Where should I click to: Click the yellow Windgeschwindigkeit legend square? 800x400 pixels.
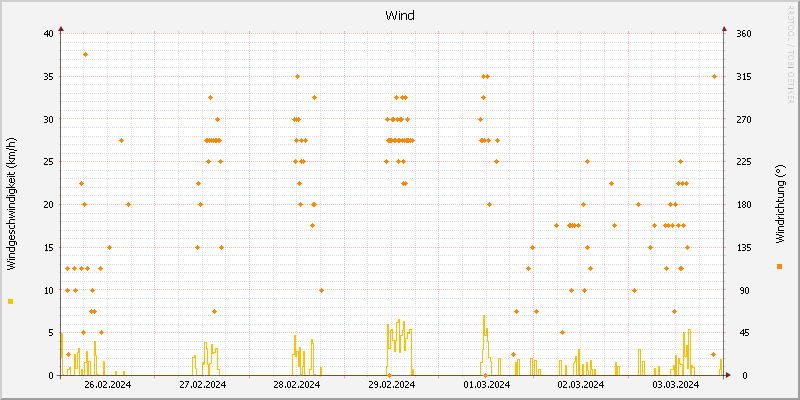click(10, 302)
